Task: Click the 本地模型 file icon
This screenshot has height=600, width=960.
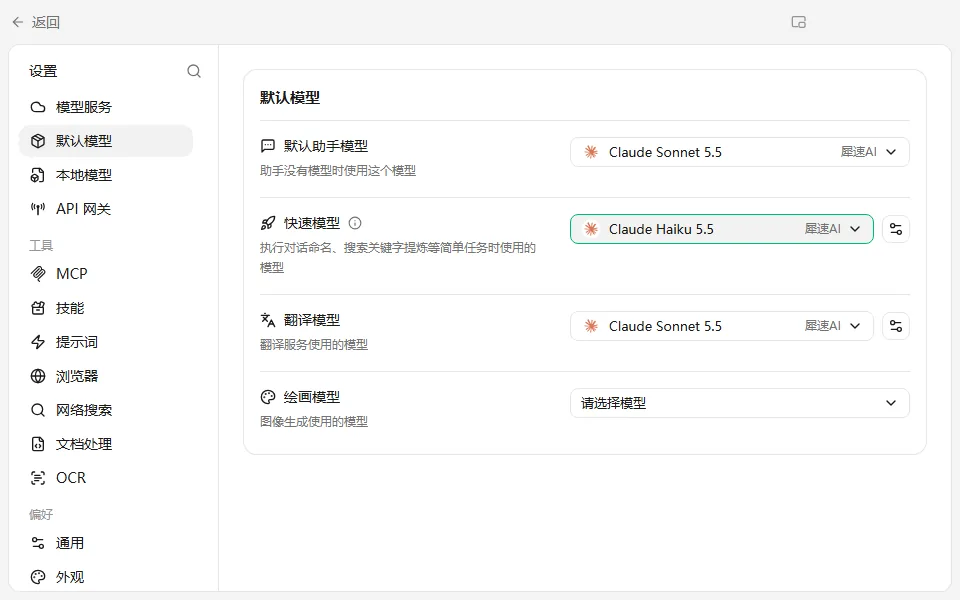Action: coord(38,175)
